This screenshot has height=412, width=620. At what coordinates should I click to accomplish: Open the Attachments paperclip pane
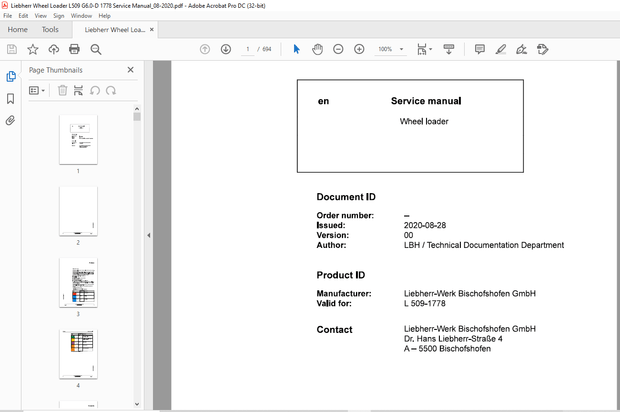point(11,120)
